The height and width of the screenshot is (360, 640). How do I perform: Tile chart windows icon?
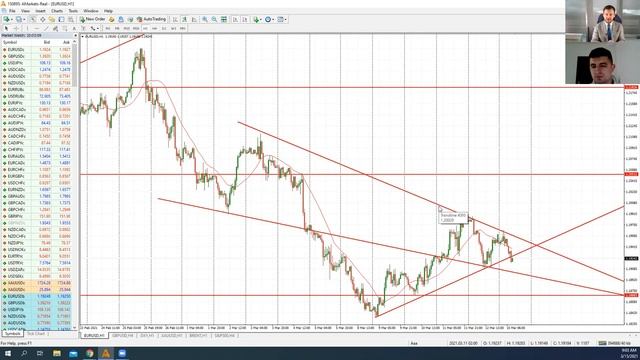point(224,19)
